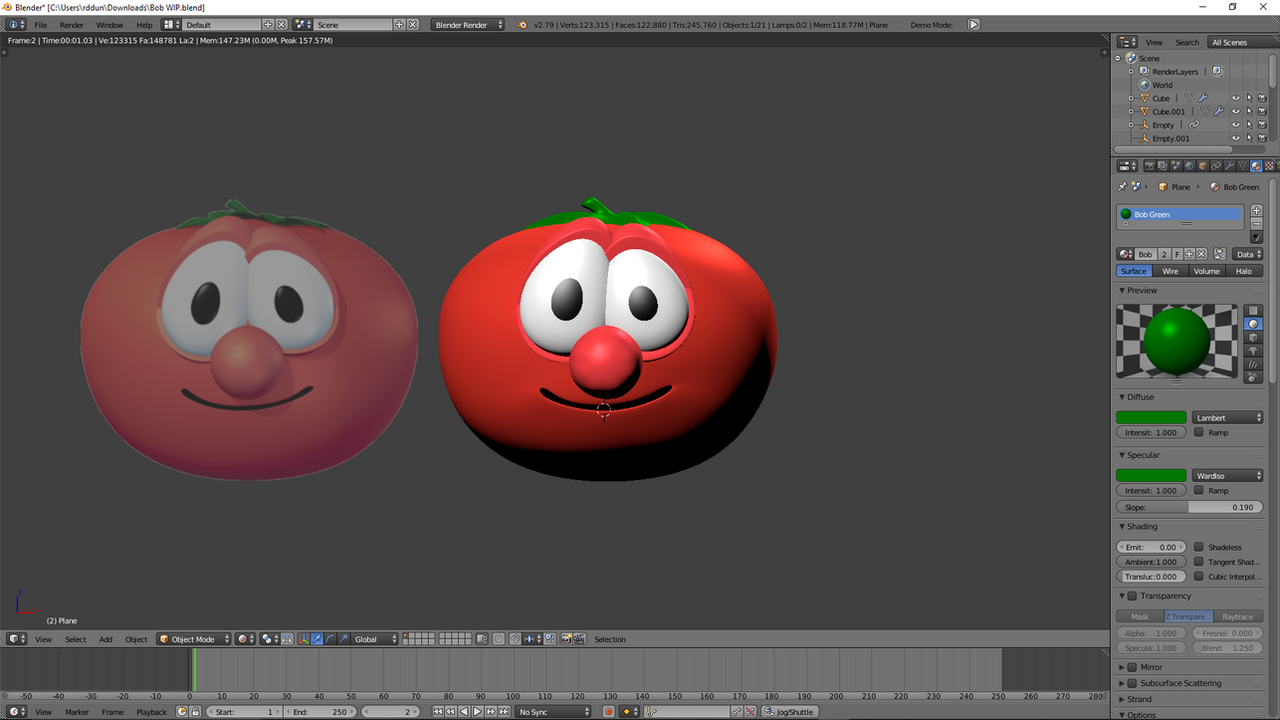Open the Object properties tab cube icon
Viewport: 1280px width, 720px height.
[1203, 166]
